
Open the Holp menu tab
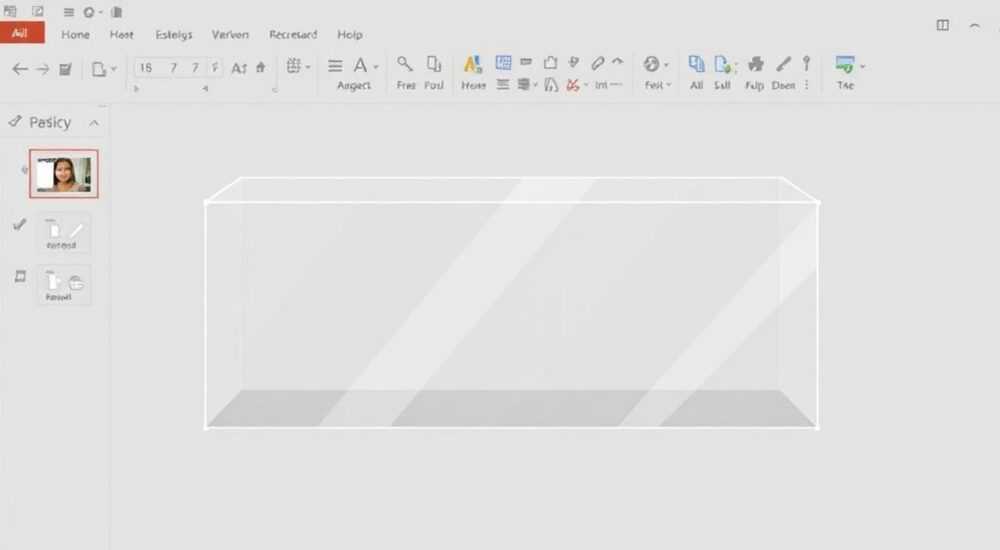click(x=349, y=34)
